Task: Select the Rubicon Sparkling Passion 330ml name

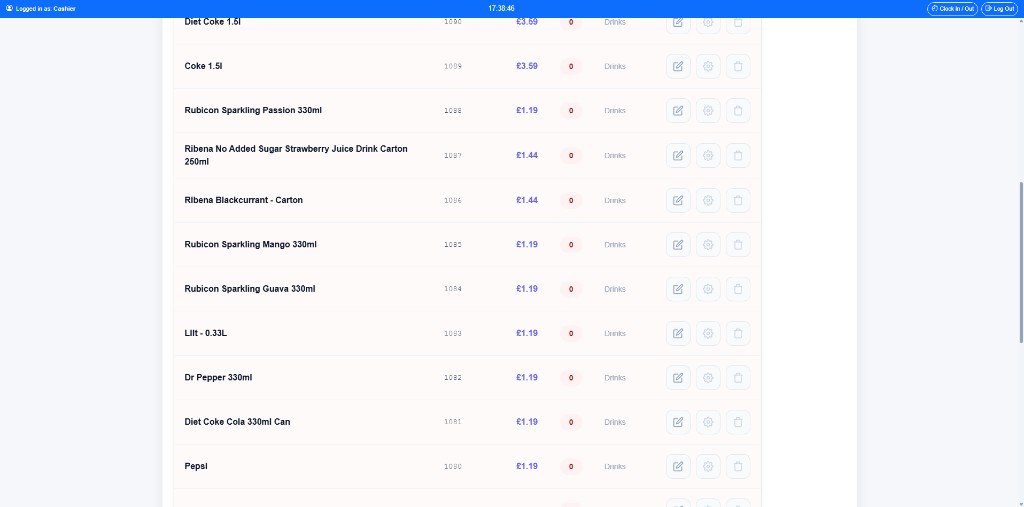Action: (253, 110)
